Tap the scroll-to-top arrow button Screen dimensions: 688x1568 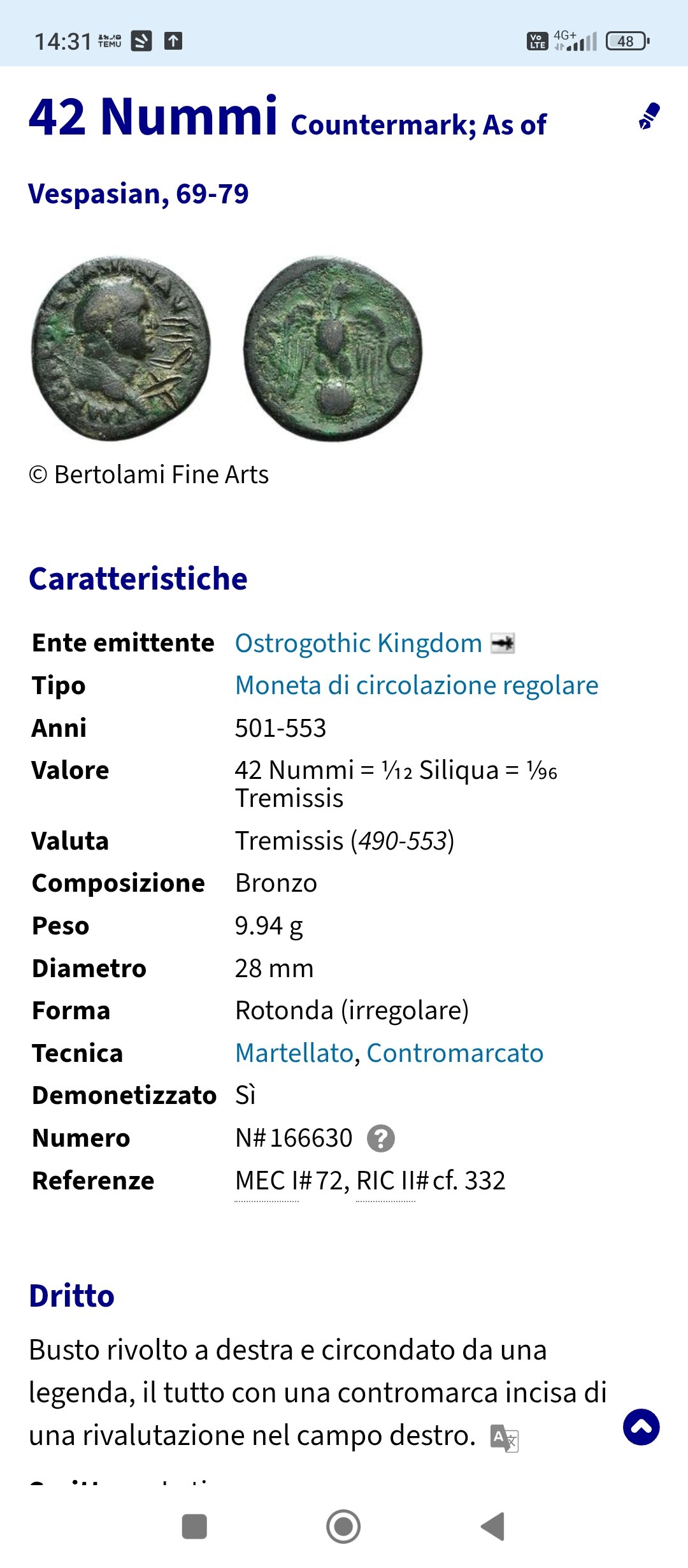click(641, 1427)
